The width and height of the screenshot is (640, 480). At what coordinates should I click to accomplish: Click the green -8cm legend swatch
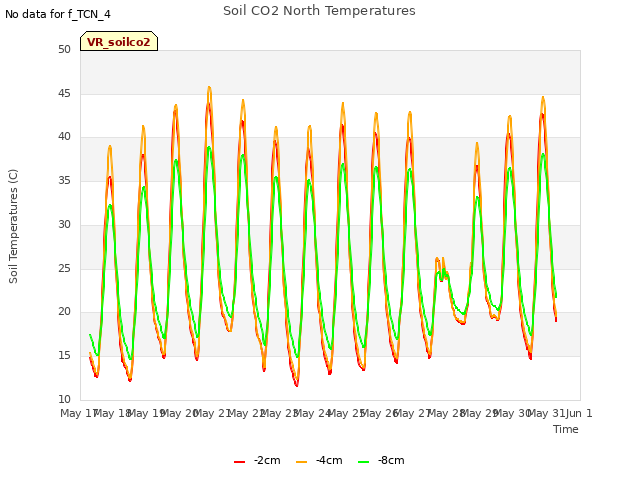tap(363, 462)
